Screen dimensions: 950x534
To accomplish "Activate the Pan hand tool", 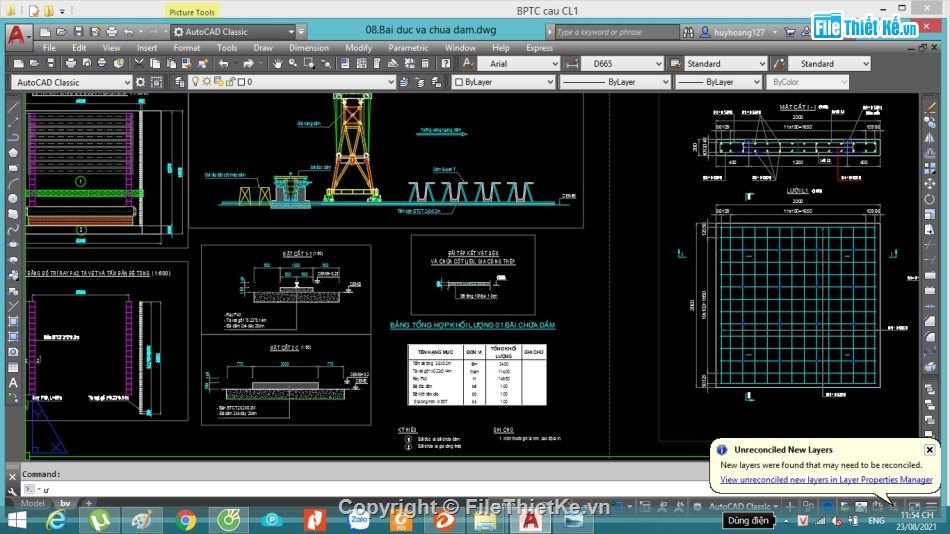I will [277, 63].
